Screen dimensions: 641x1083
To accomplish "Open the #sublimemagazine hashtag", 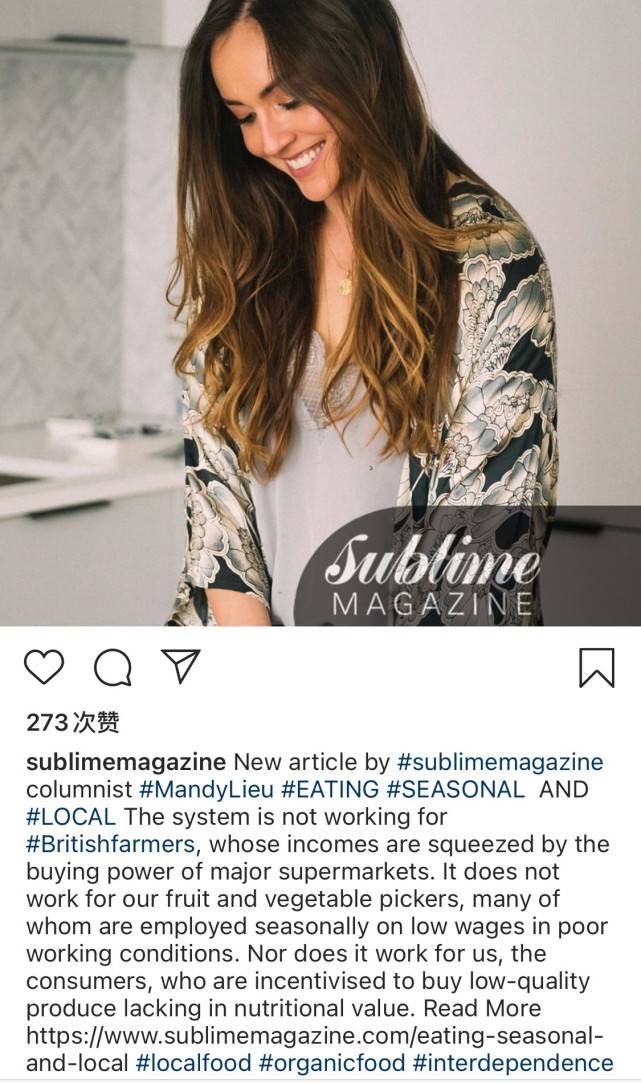I will click(500, 762).
